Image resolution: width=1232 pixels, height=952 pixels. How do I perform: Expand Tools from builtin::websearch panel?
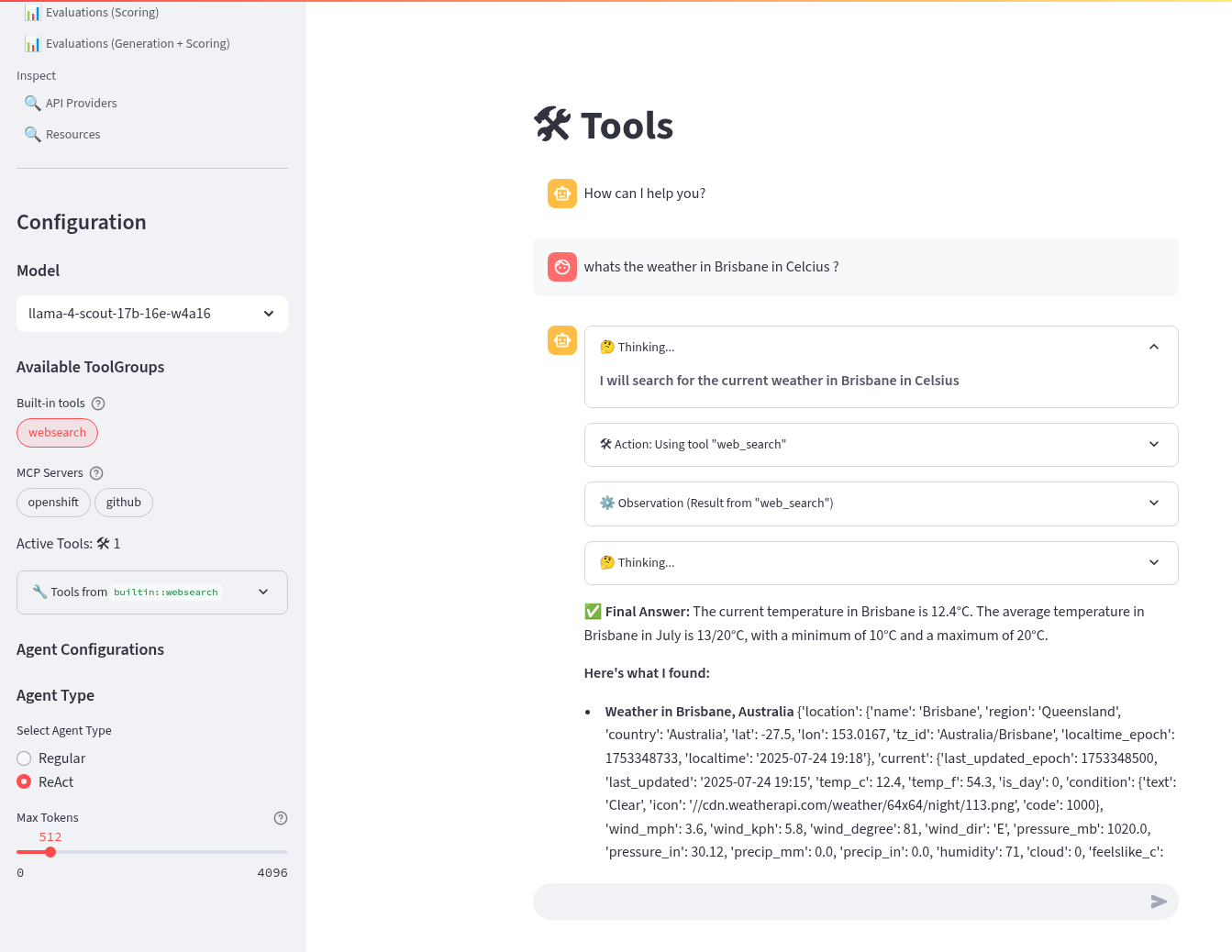(x=152, y=592)
